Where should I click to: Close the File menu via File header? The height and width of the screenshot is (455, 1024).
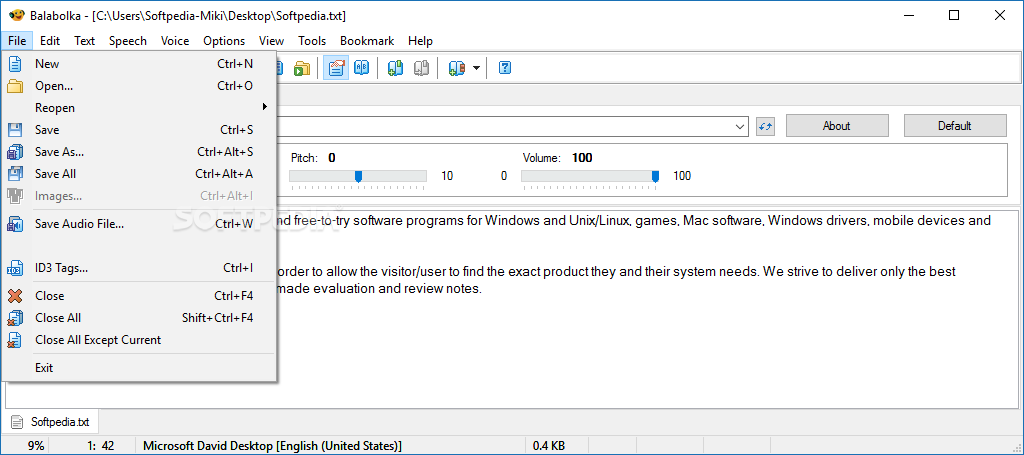17,40
